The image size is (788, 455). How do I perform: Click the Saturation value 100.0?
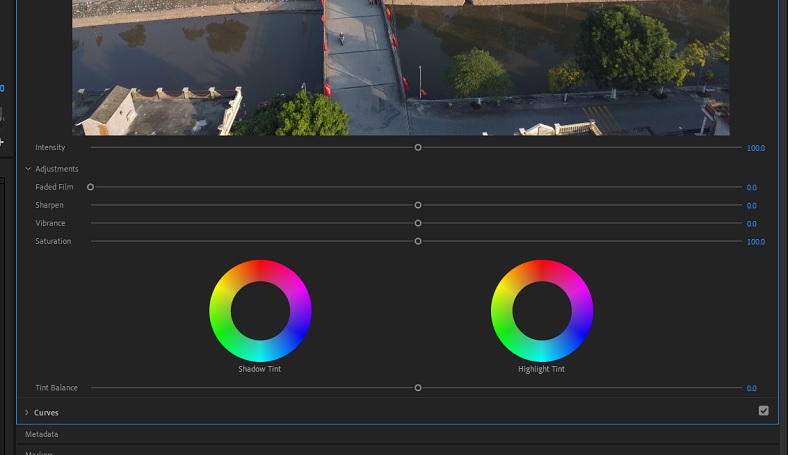coord(755,241)
